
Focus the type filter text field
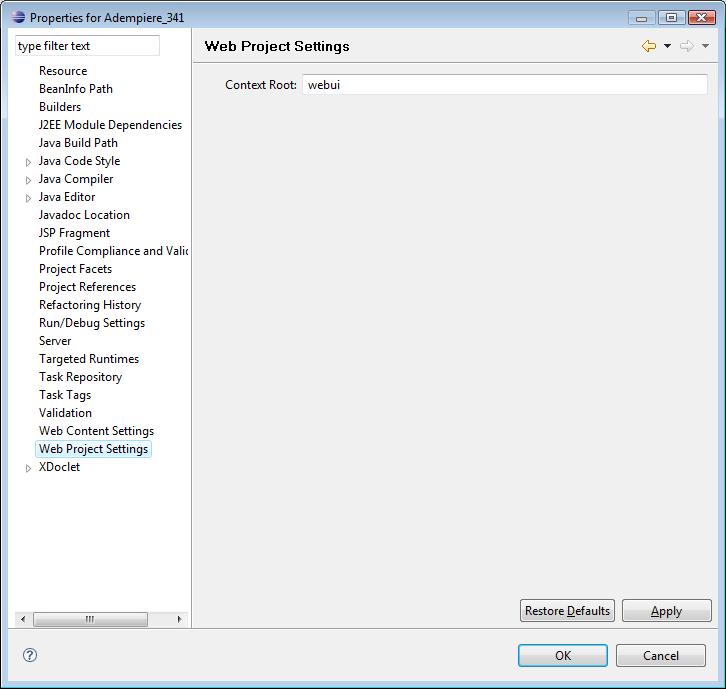pyautogui.click(x=87, y=46)
